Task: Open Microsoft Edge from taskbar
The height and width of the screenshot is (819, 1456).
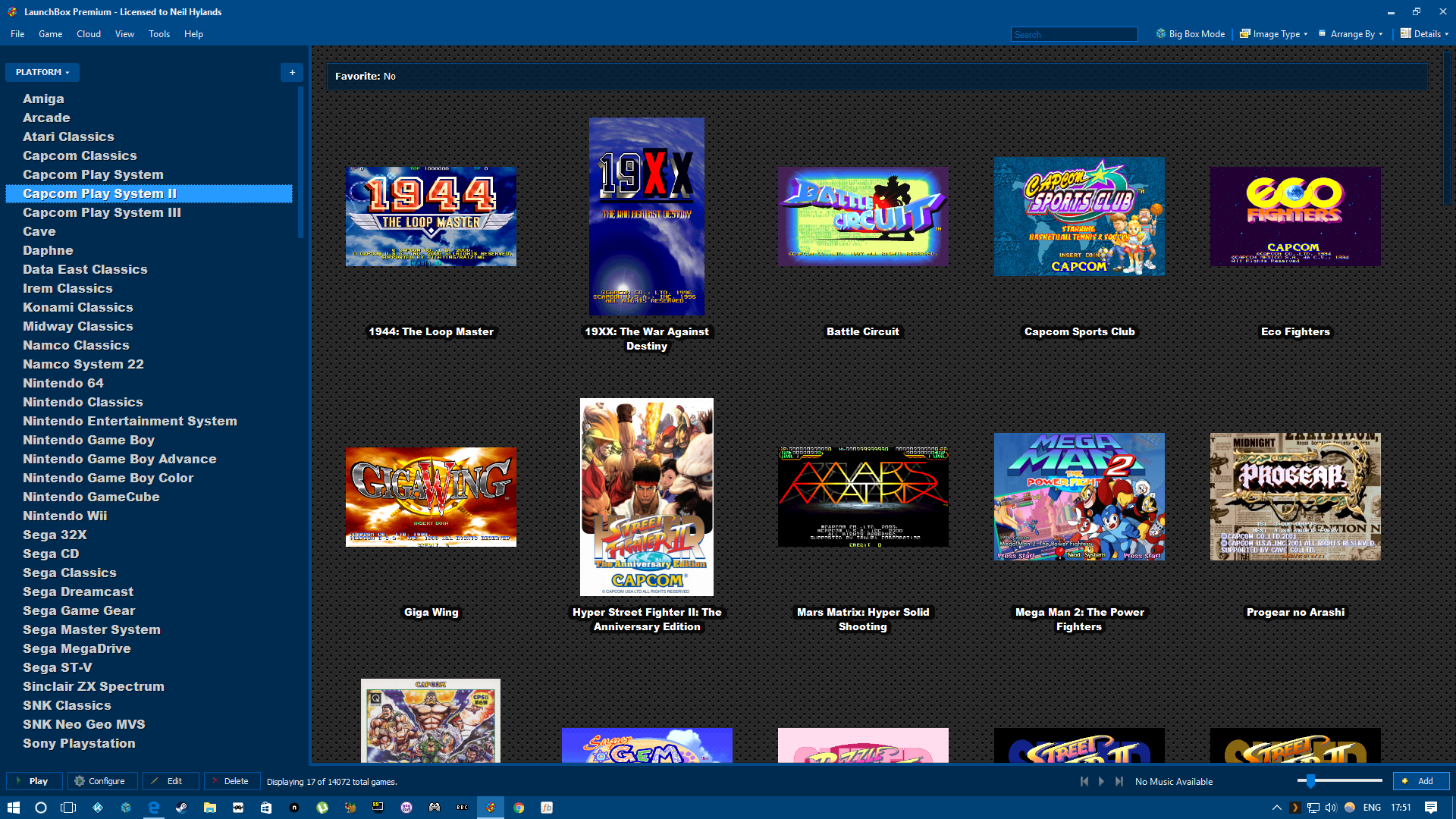Action: coord(154,808)
